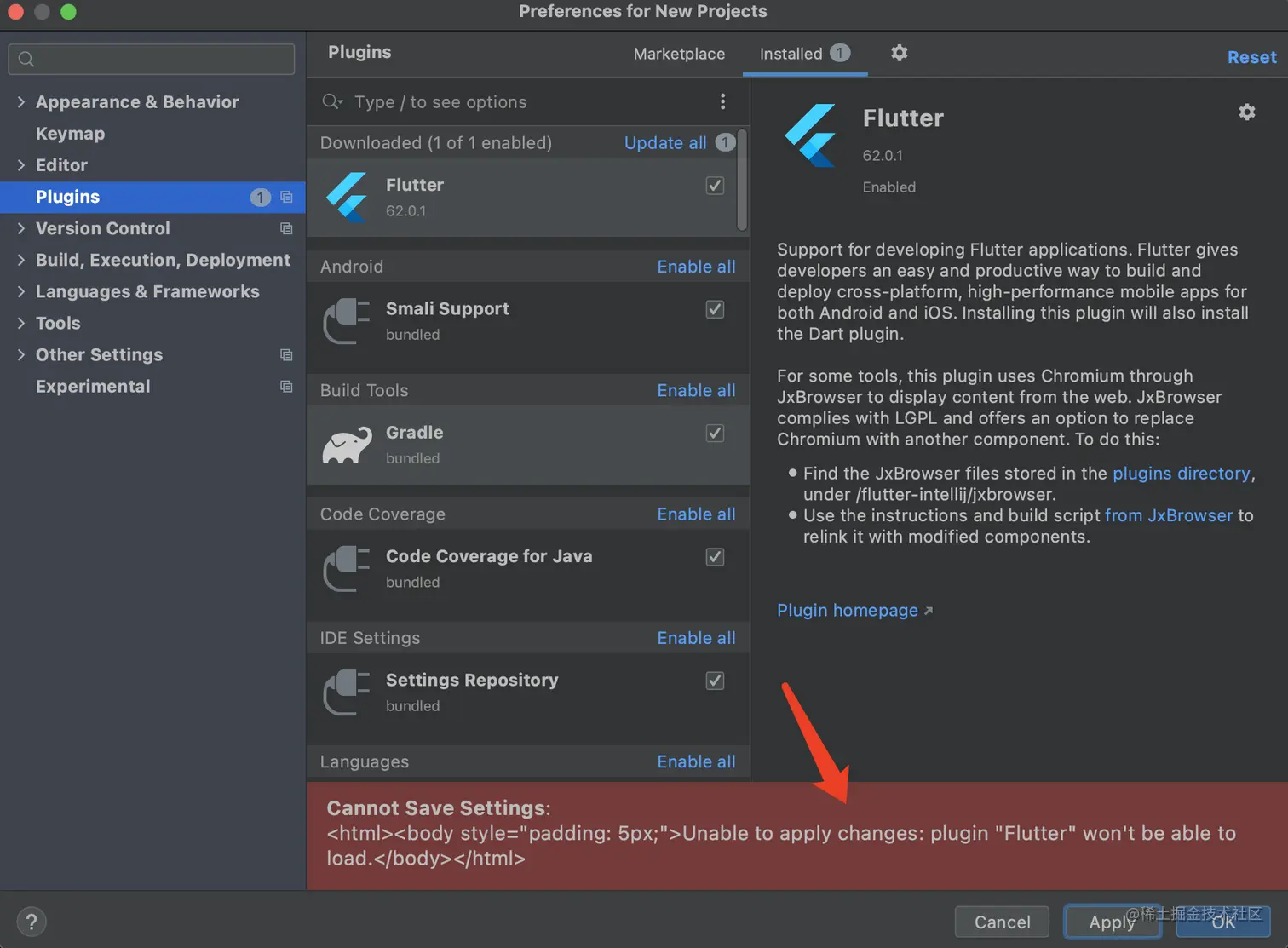Click the Apply button
The height and width of the screenshot is (948, 1288).
(x=1113, y=922)
